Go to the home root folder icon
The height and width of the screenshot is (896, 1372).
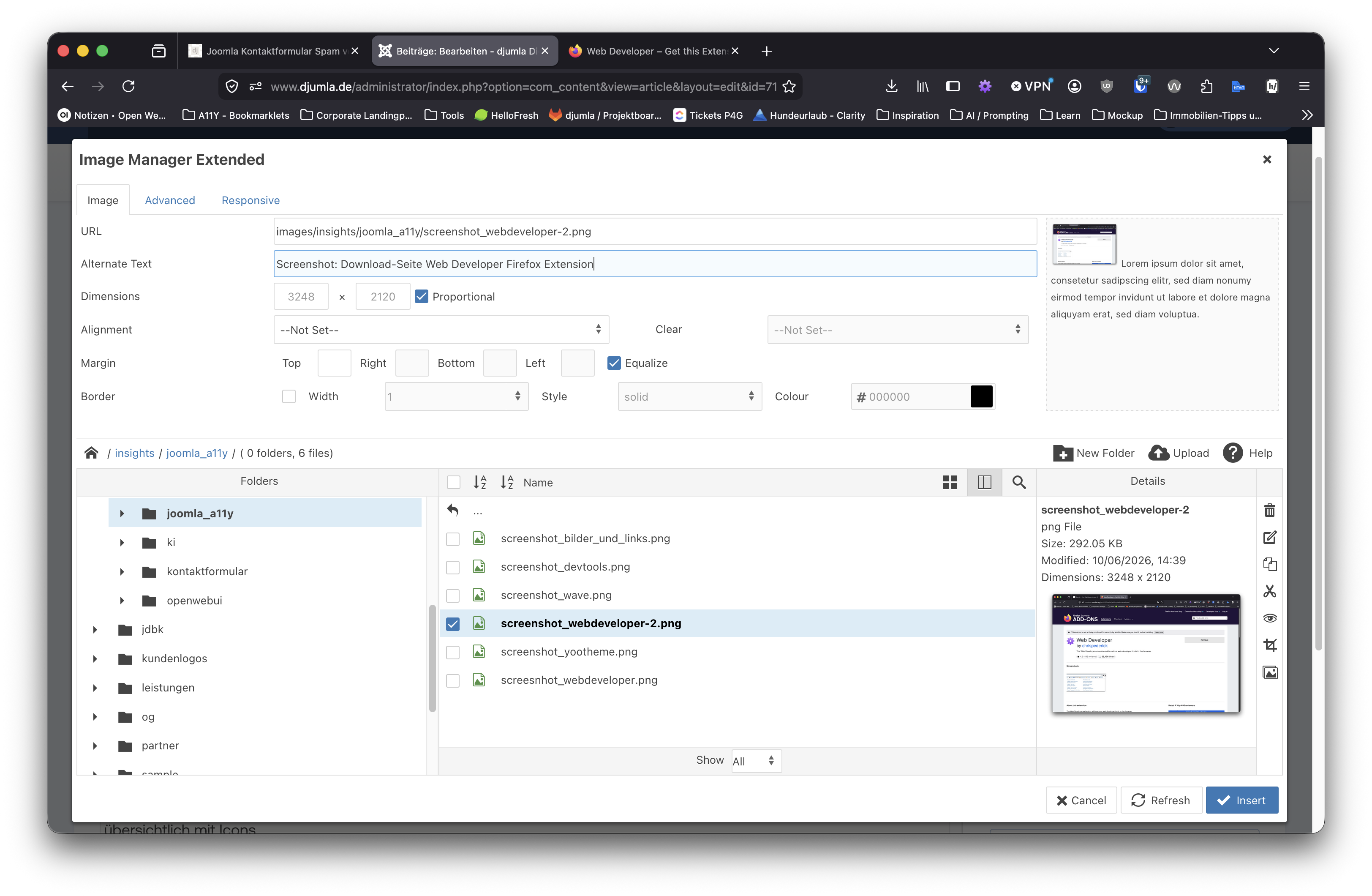[x=91, y=453]
